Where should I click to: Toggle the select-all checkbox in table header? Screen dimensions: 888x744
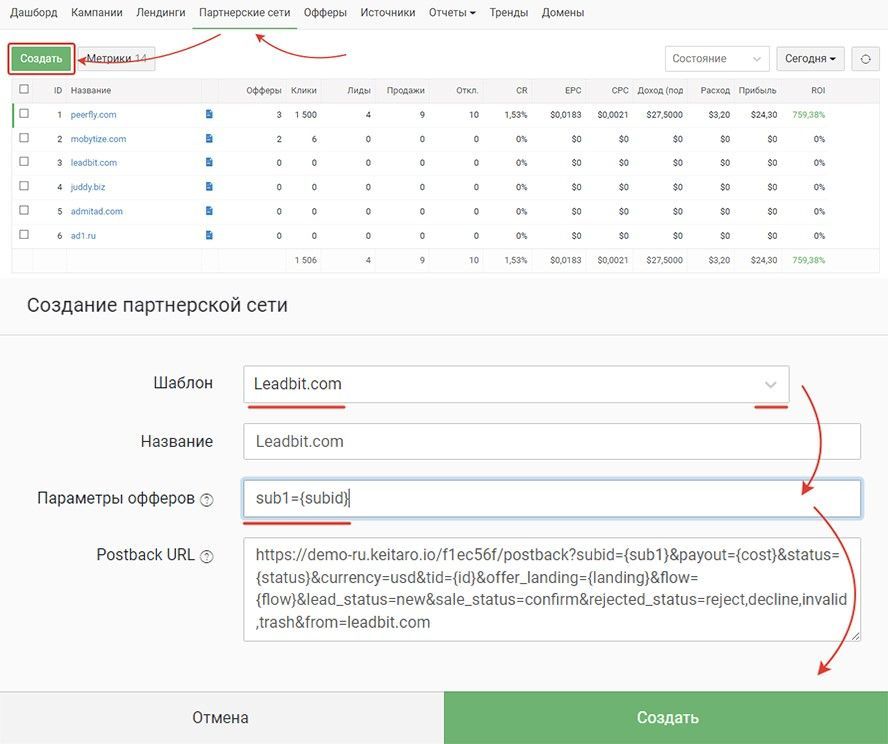click(x=24, y=90)
